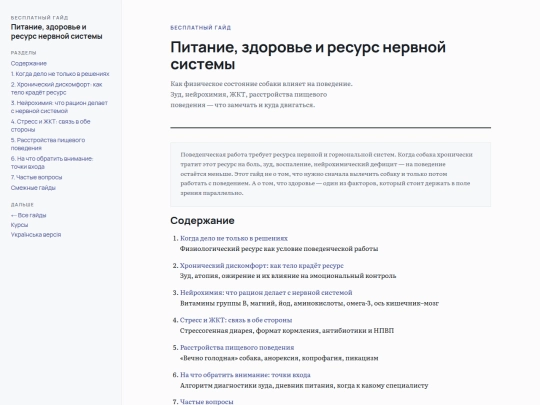Switch to "Українська версія"
This screenshot has height=405, width=540.
coord(36,235)
